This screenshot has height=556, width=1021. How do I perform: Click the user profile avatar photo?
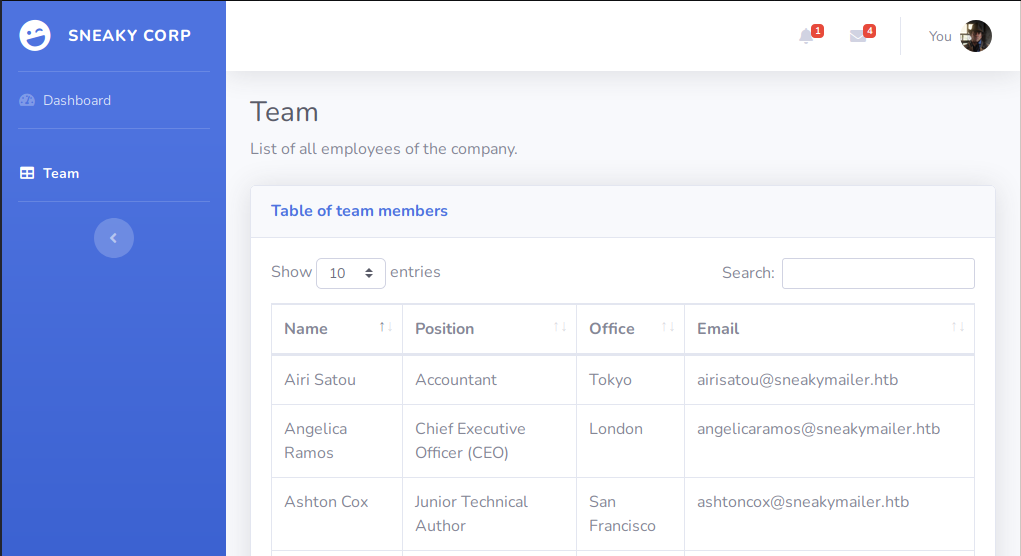click(976, 36)
